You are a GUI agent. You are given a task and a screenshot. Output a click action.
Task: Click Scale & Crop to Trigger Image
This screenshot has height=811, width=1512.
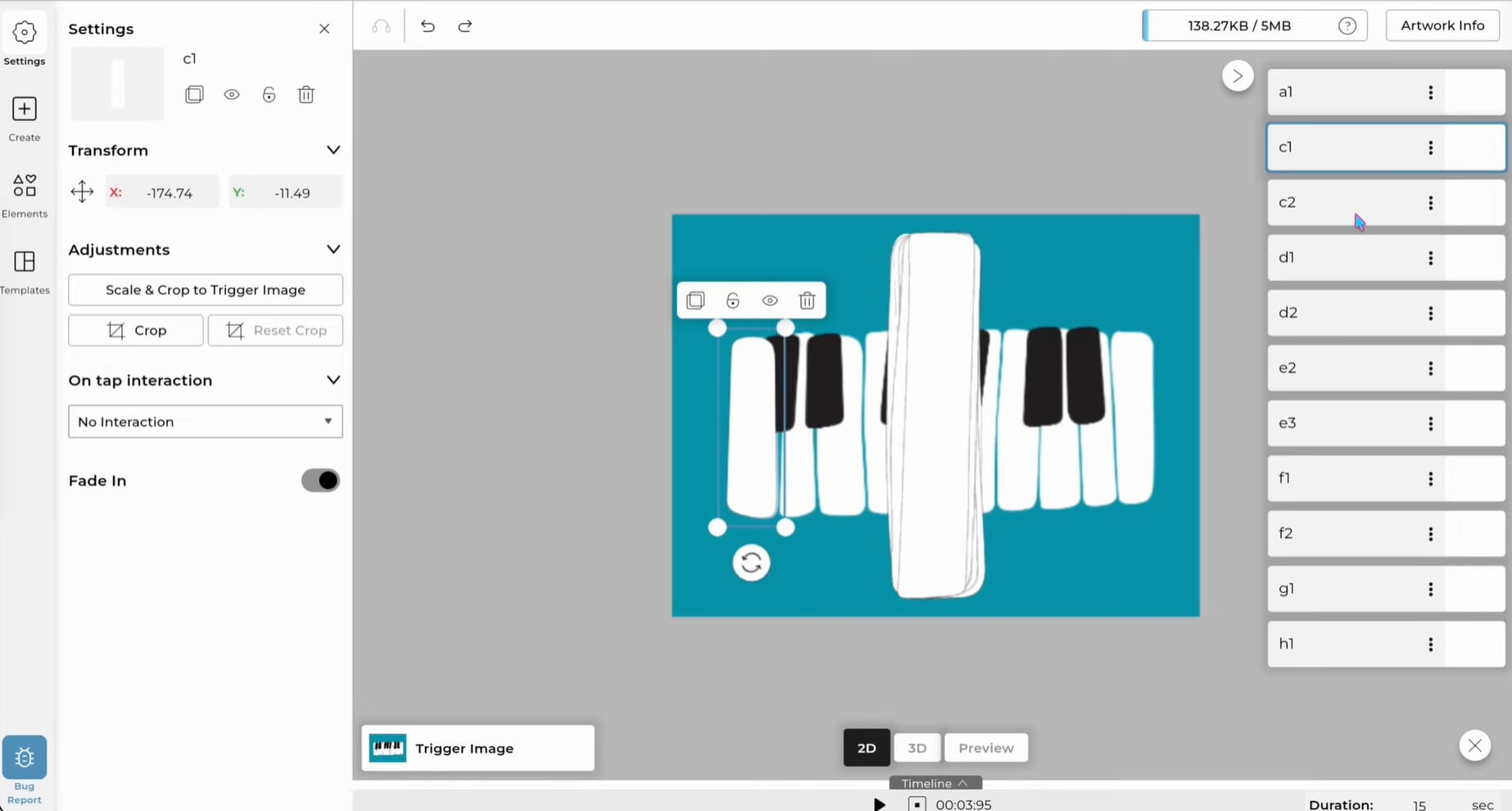tap(206, 289)
